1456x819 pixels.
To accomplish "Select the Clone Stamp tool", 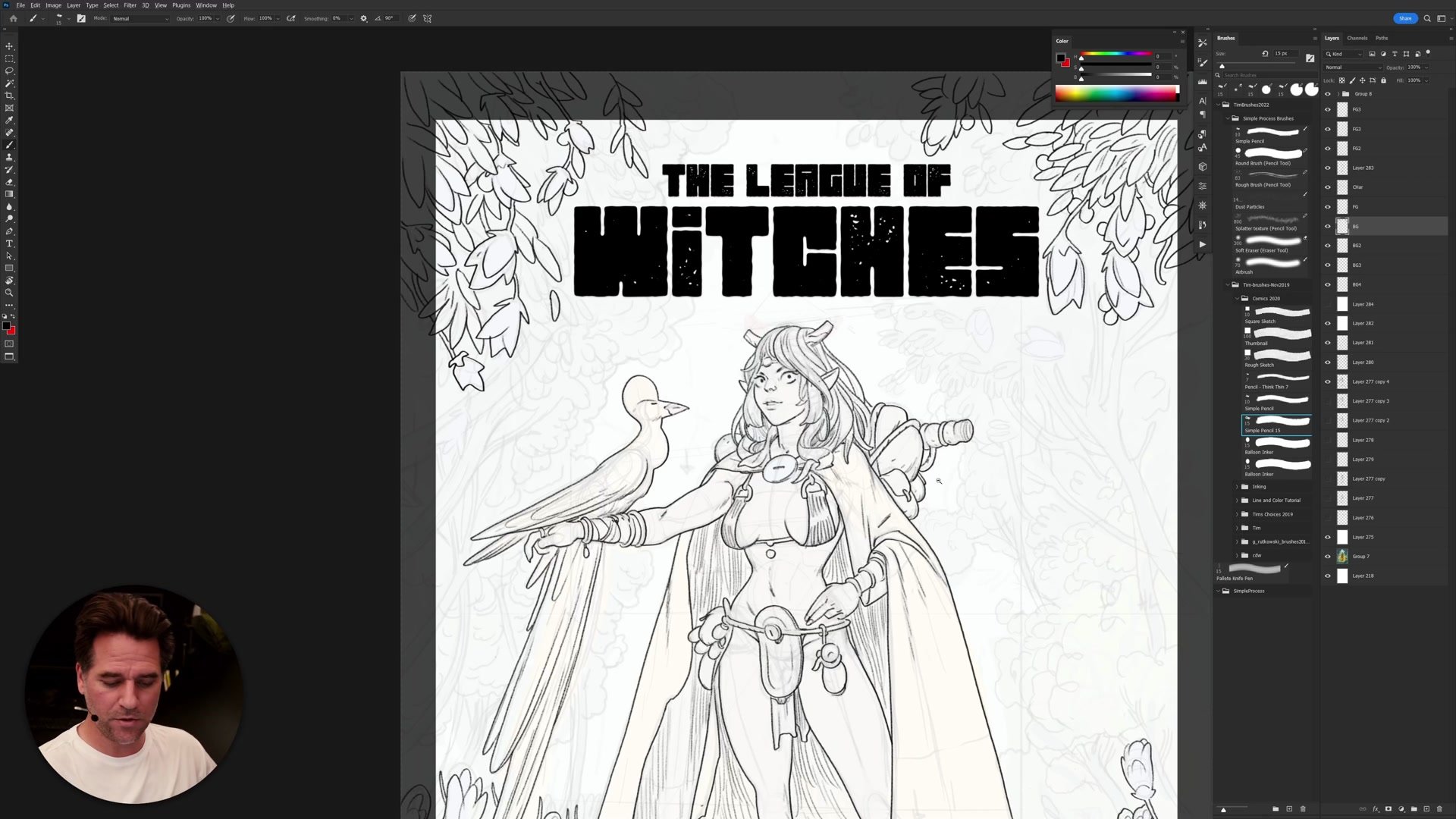I will pos(9,157).
